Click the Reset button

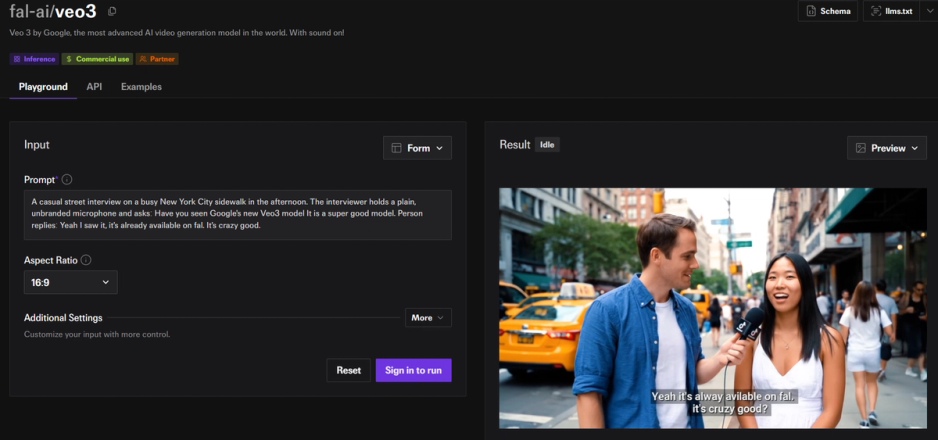tap(348, 370)
